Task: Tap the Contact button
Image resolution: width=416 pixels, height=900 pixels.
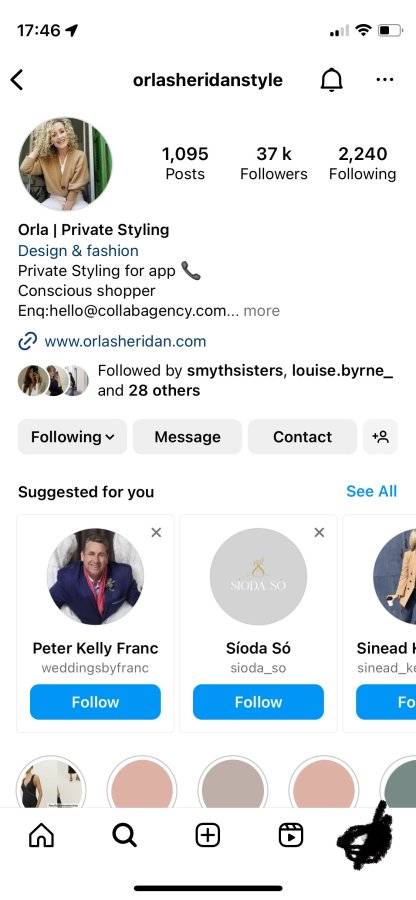Action: tap(302, 437)
